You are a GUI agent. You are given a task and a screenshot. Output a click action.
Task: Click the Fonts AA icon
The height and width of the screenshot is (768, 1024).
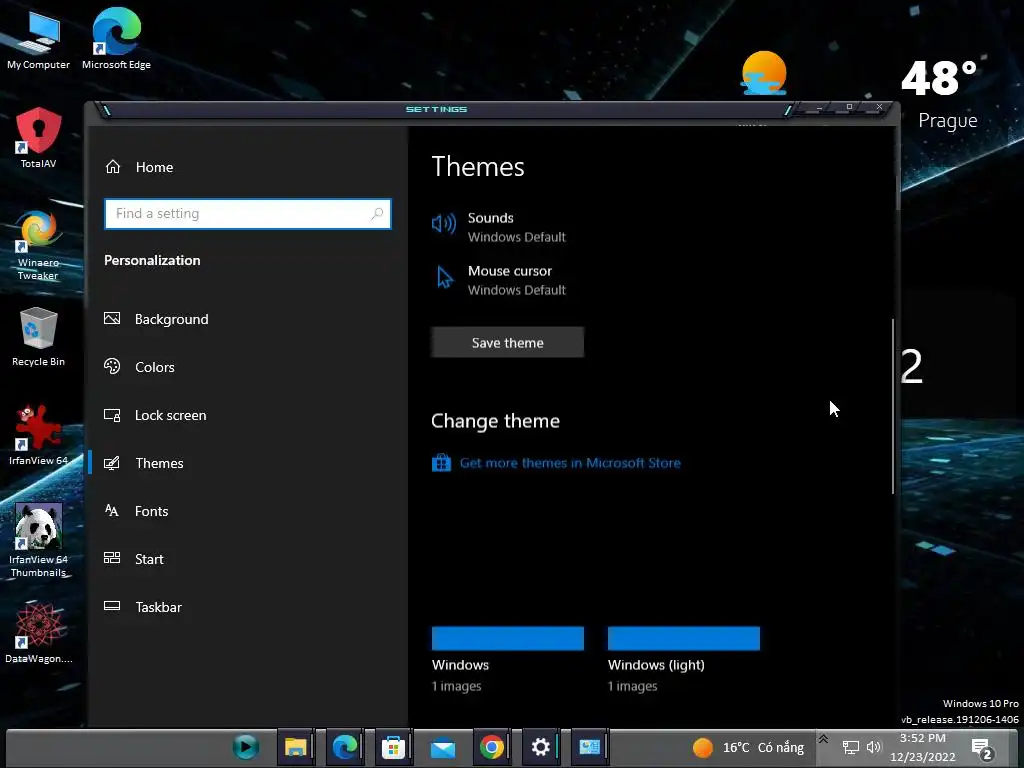[112, 510]
